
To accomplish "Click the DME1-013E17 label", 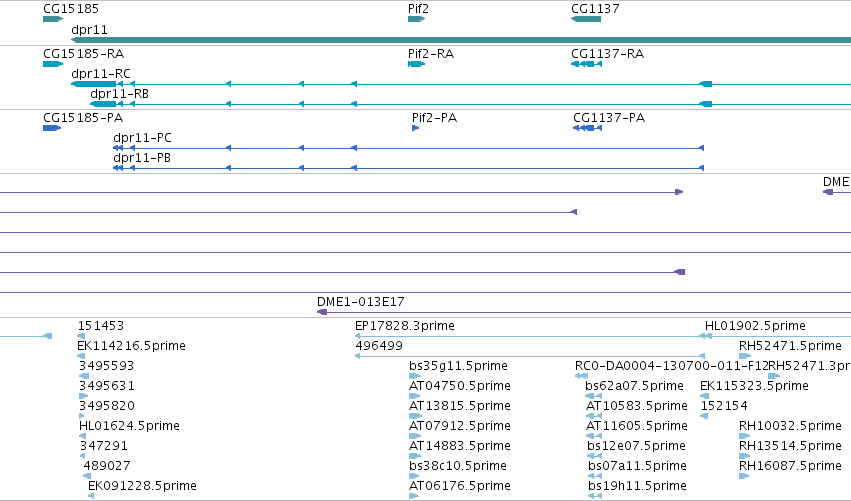I will [x=360, y=301].
